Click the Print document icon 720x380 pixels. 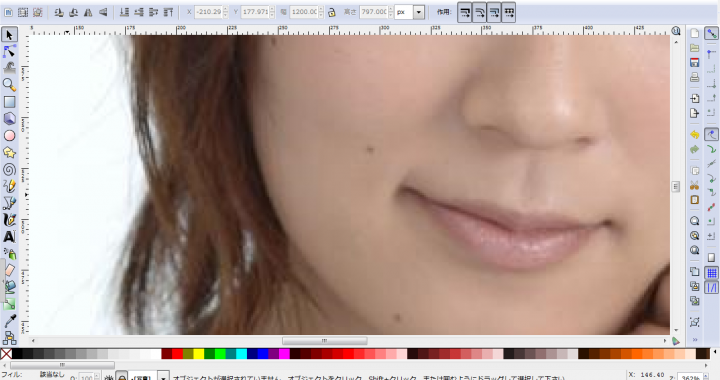pyautogui.click(x=694, y=77)
